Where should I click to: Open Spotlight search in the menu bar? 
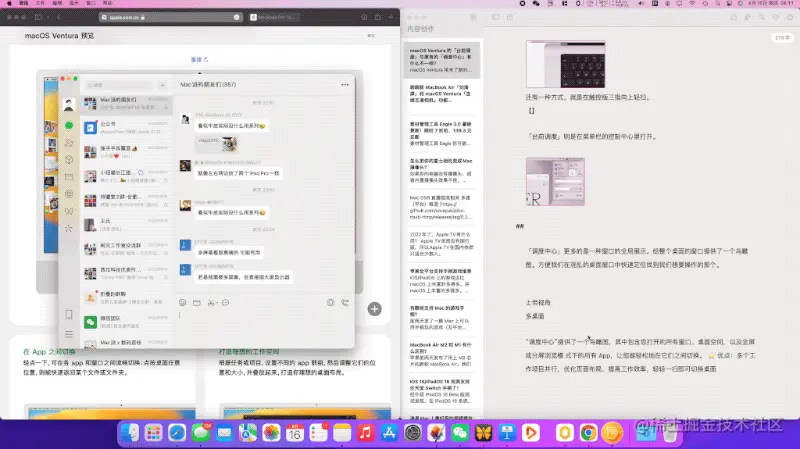(x=717, y=3)
